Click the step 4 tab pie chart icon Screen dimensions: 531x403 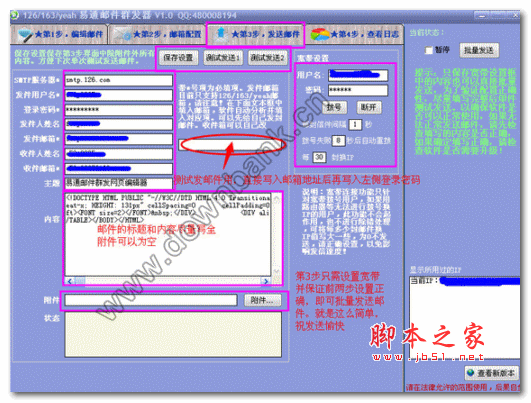click(x=320, y=35)
